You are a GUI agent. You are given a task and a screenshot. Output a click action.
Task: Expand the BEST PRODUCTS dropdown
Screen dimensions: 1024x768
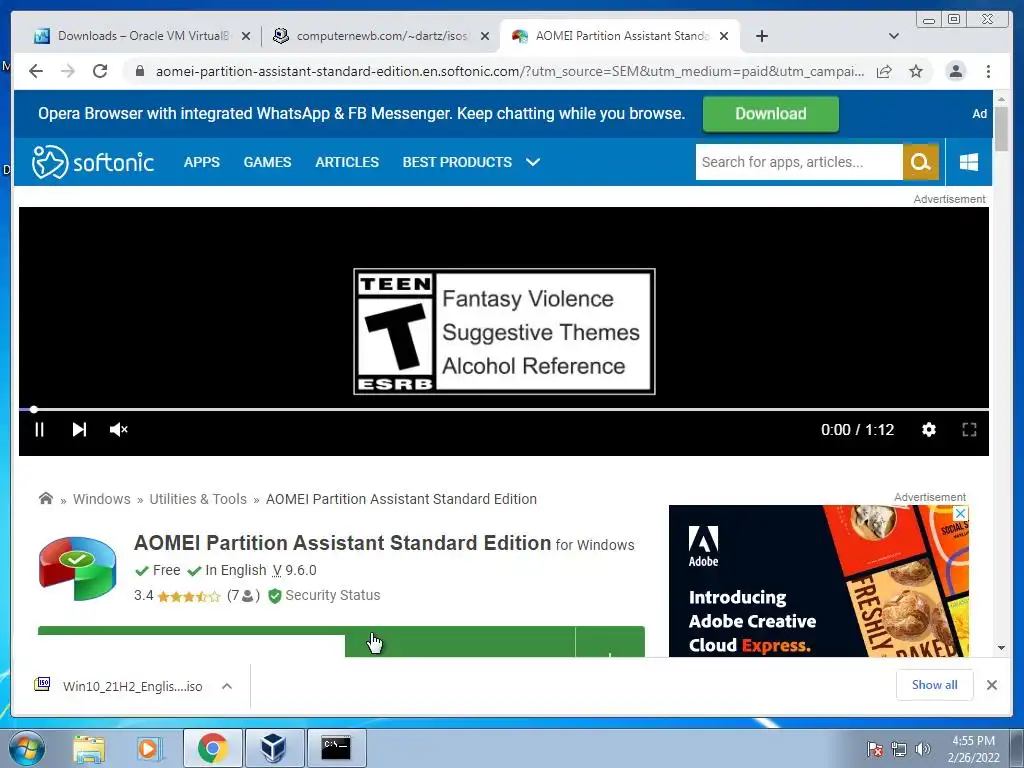pyautogui.click(x=472, y=162)
